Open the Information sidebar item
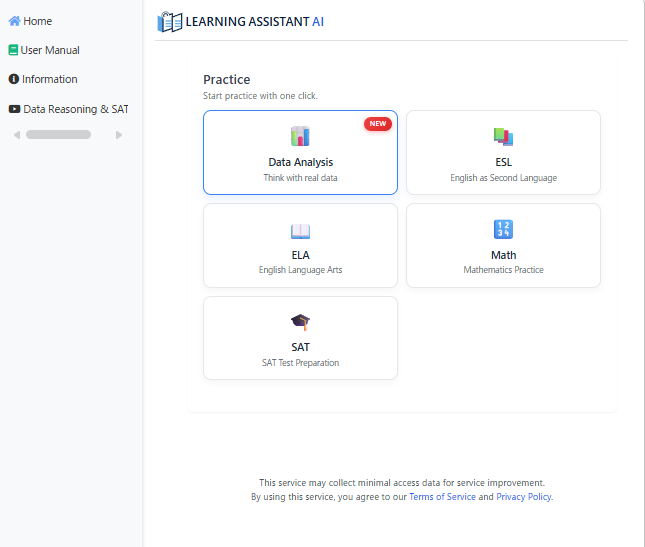The height and width of the screenshot is (547, 645). [43, 79]
